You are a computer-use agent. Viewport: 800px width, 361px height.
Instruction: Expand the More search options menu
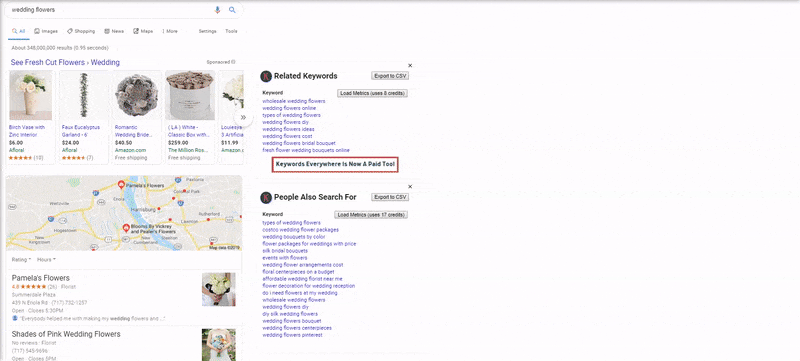click(x=170, y=31)
